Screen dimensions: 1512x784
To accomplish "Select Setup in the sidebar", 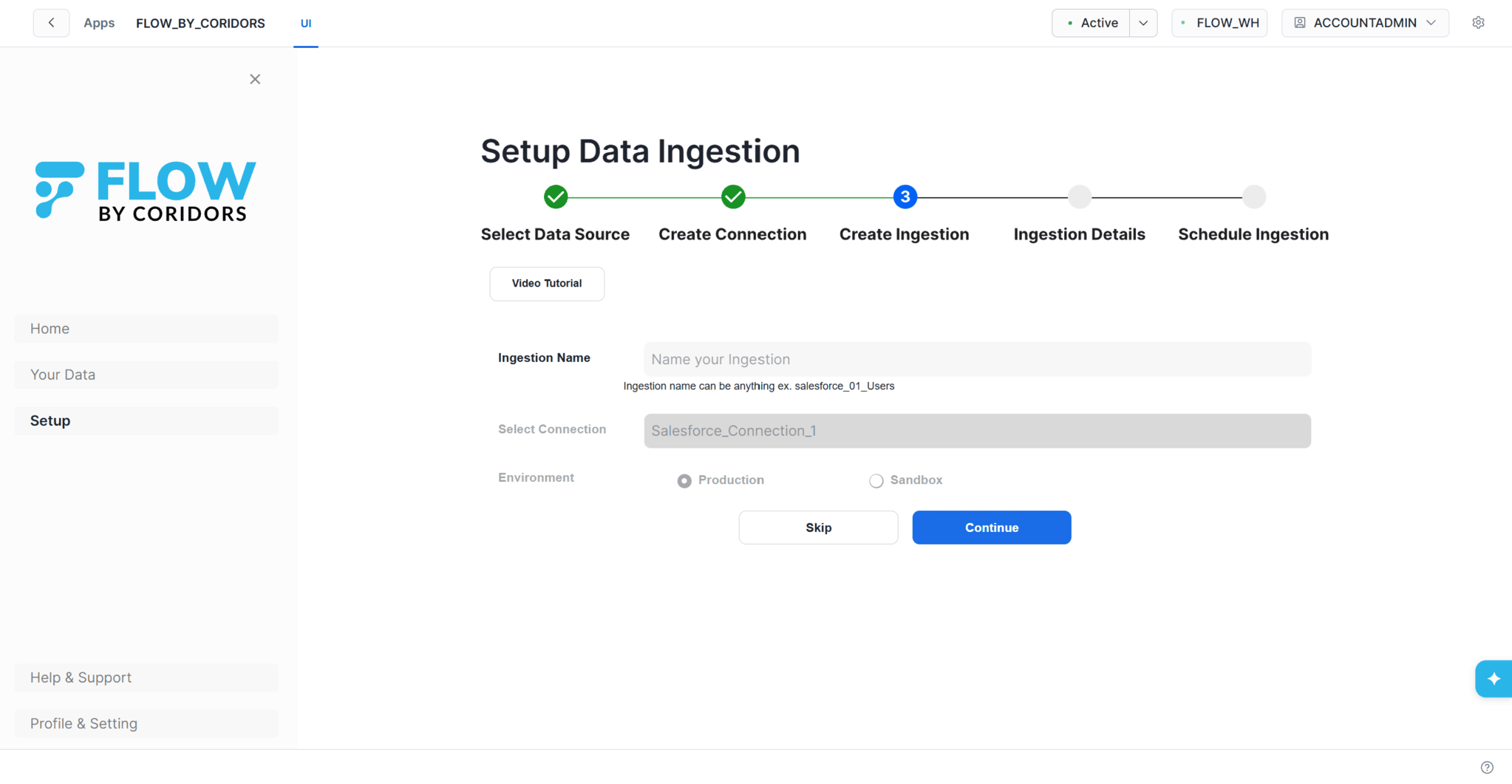I will 146,420.
